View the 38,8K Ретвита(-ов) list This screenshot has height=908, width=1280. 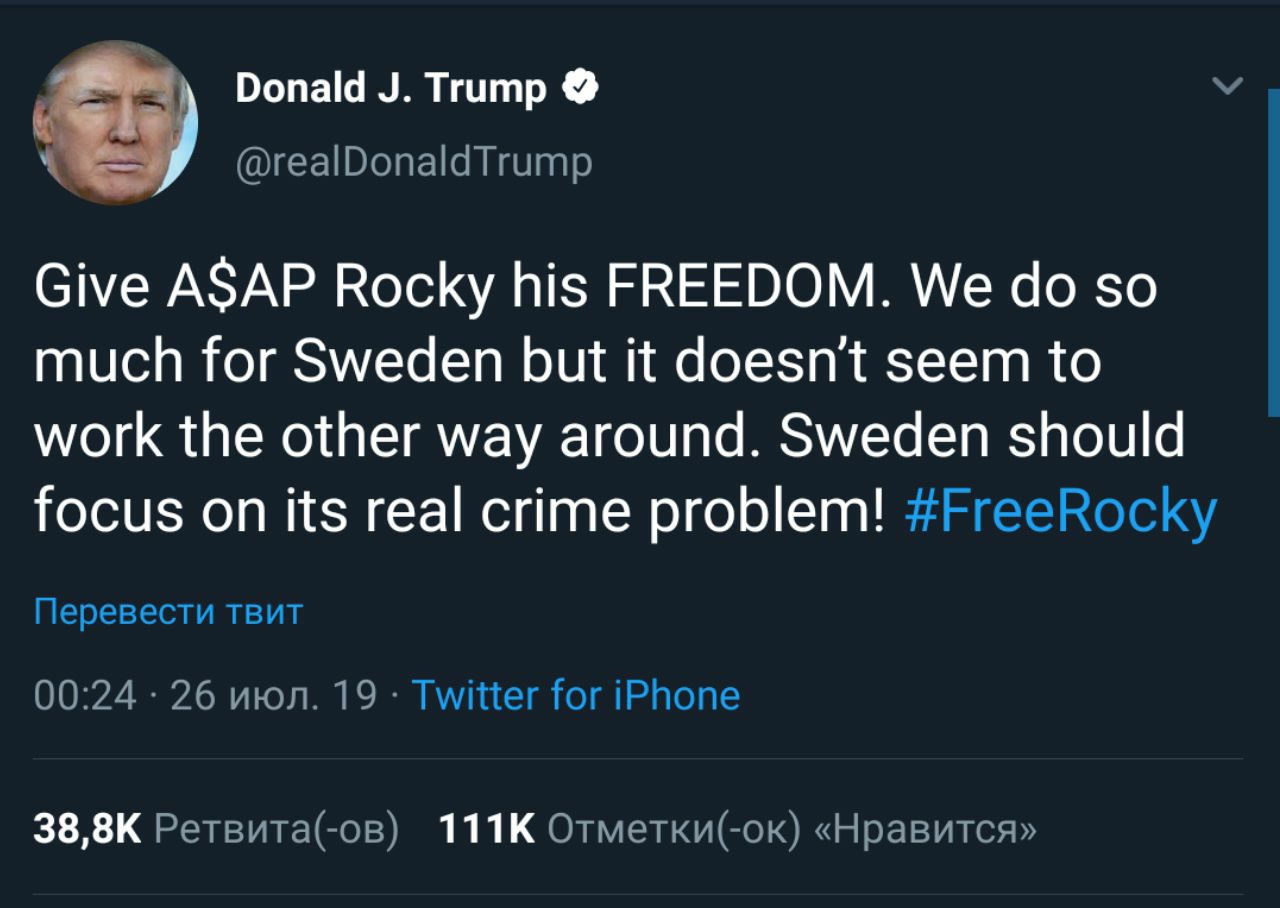click(216, 827)
